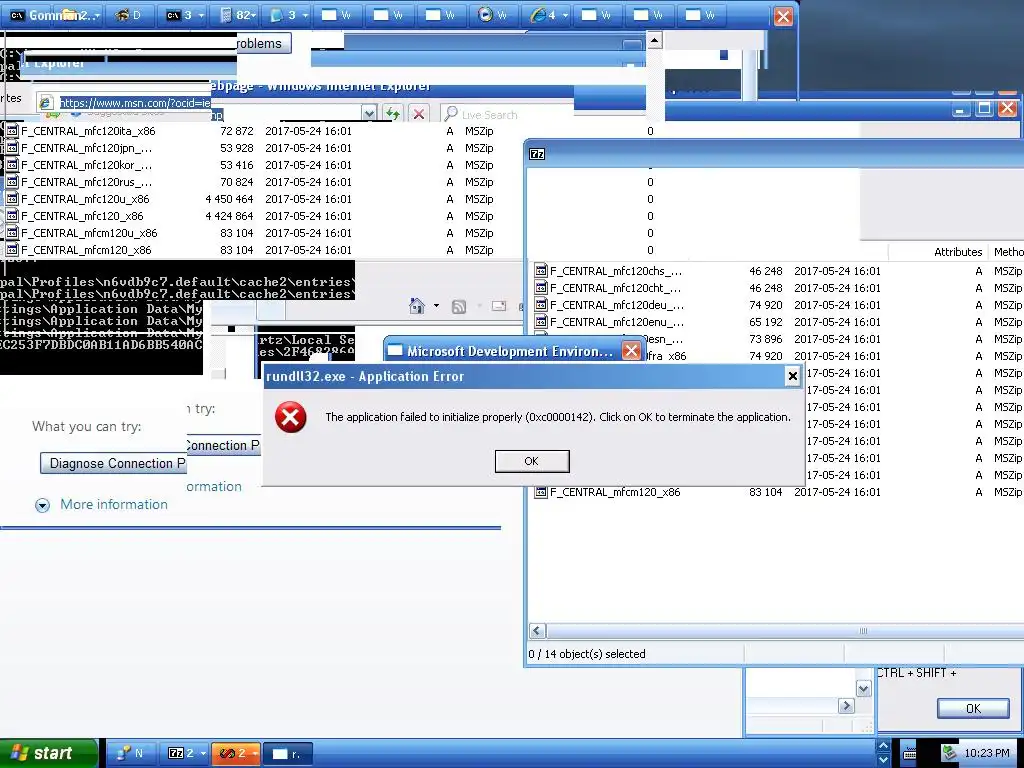Screen dimensions: 1024x768
Task: Click the Diagnose Connection Problems button
Action: click(113, 463)
